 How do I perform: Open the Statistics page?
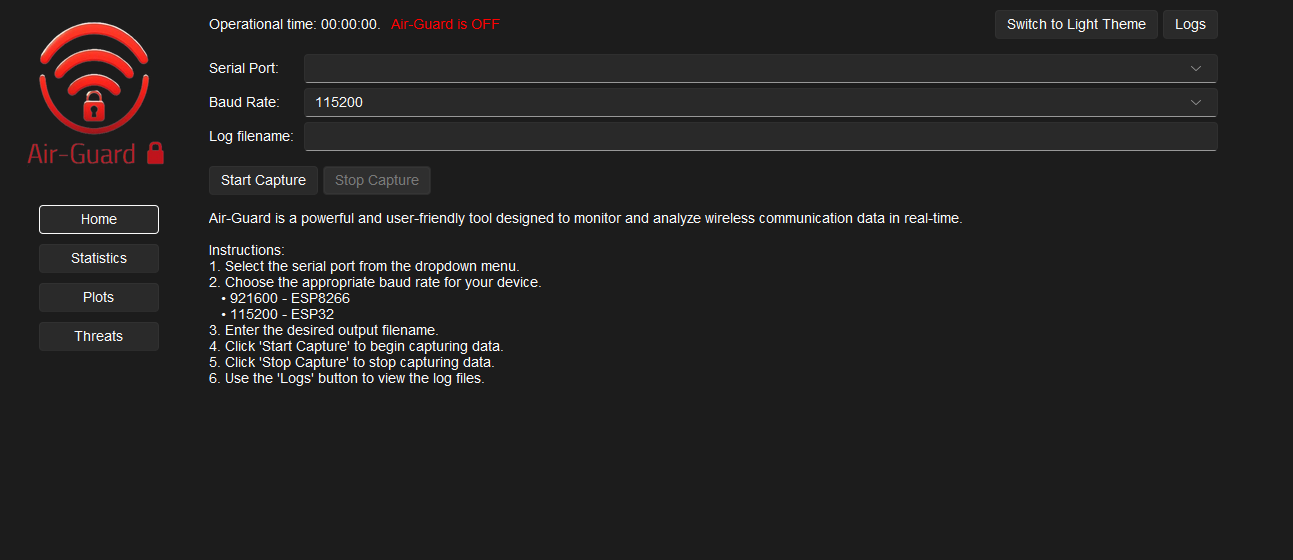(99, 258)
